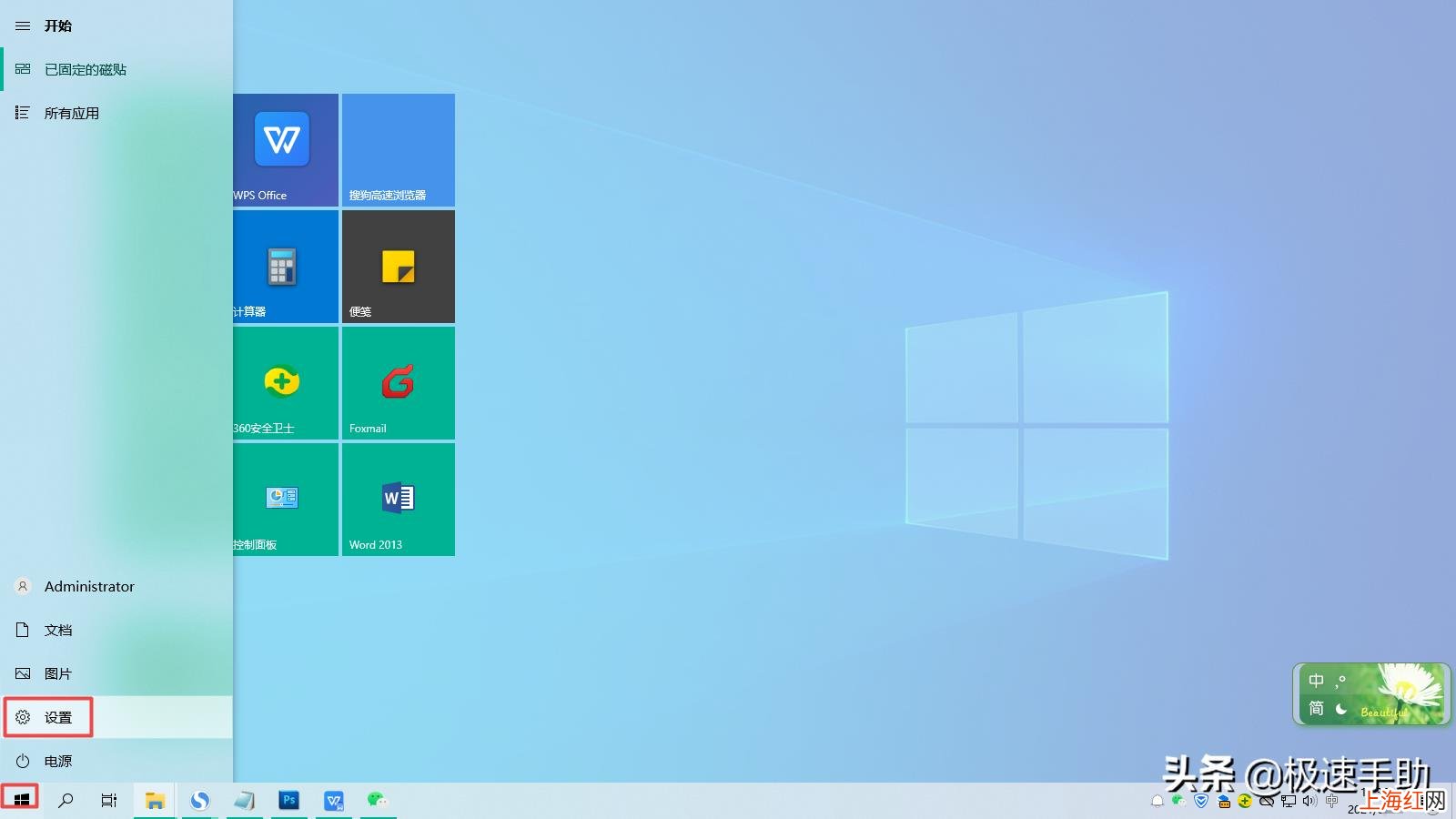1456x819 pixels.
Task: Open the 电源 power options
Action: point(116,762)
